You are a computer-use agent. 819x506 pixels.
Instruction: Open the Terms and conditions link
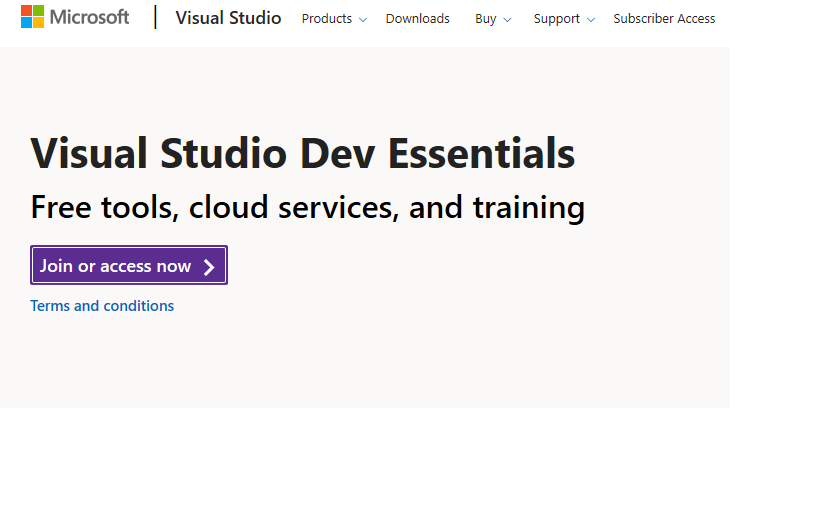point(102,306)
